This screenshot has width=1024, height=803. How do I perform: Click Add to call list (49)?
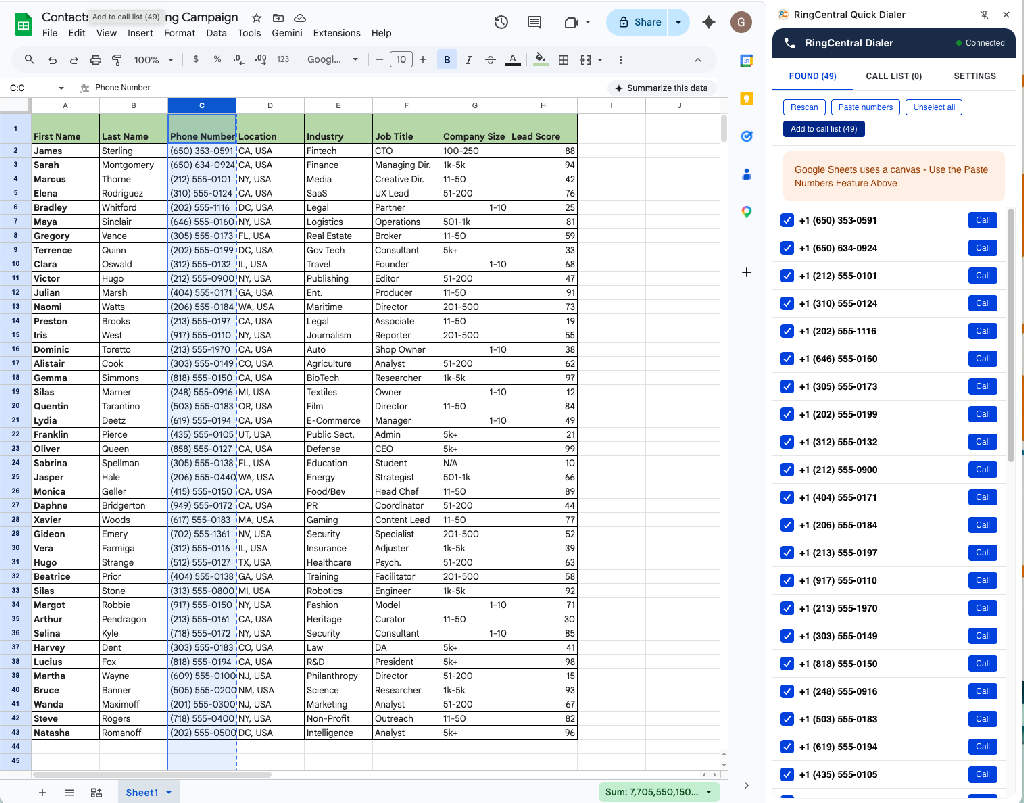824,129
